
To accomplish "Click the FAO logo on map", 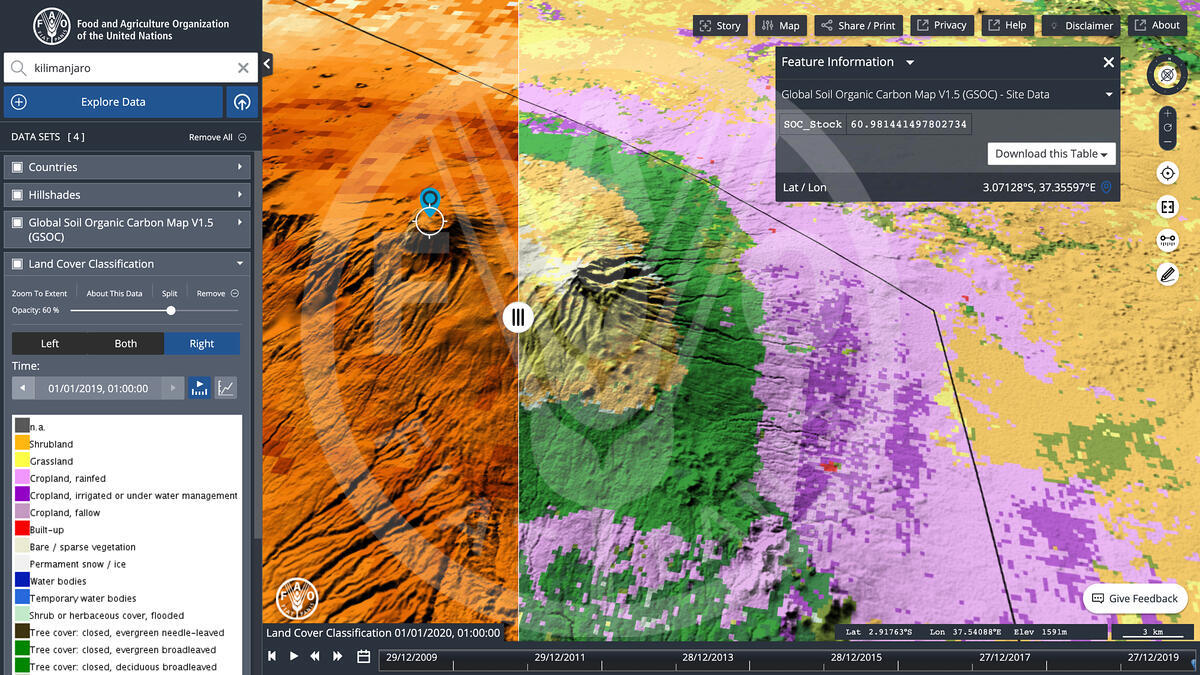I will click(296, 598).
